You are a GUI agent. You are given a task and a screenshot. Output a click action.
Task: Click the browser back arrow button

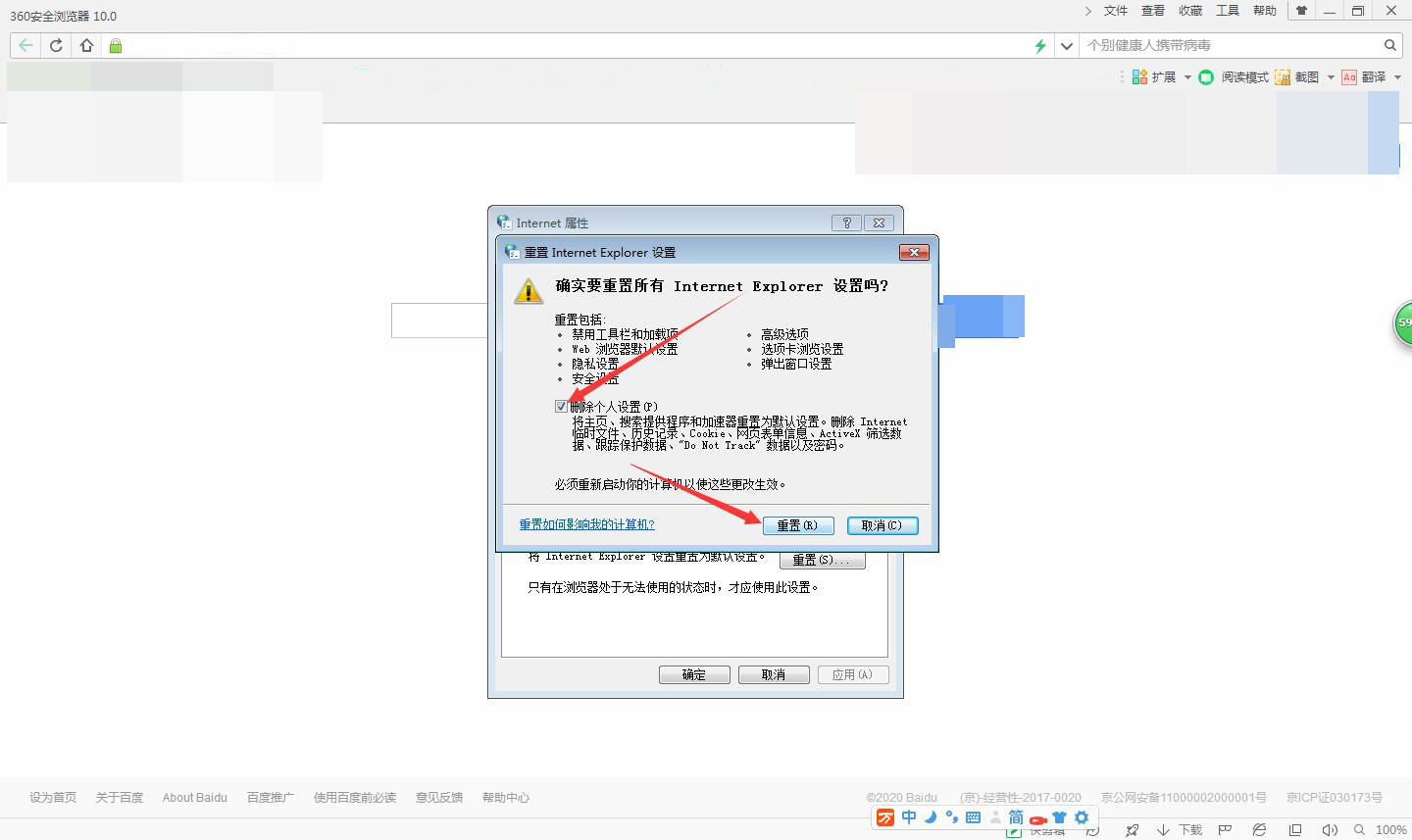(25, 45)
